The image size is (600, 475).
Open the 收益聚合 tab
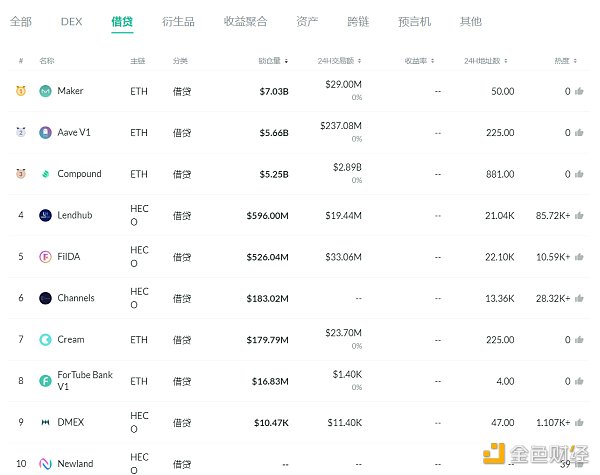[245, 21]
